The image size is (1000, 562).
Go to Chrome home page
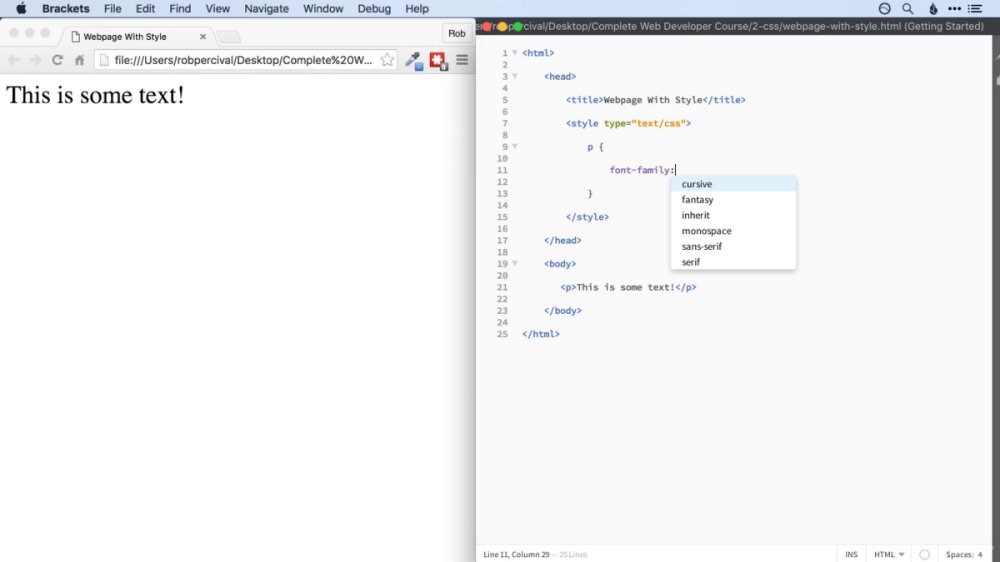point(79,60)
